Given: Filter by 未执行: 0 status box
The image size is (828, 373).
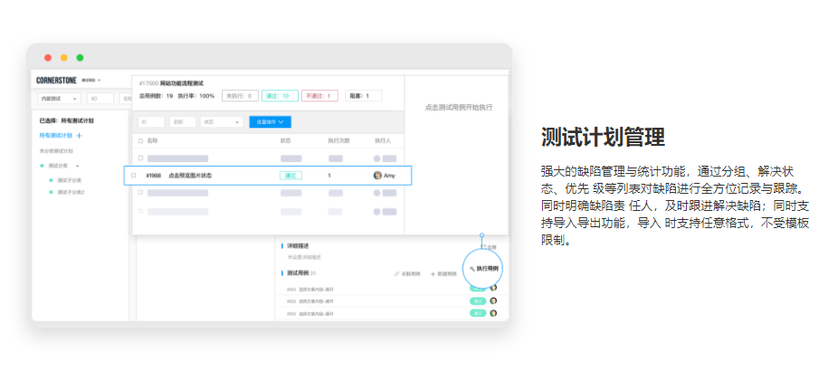Looking at the screenshot, I should point(240,96).
